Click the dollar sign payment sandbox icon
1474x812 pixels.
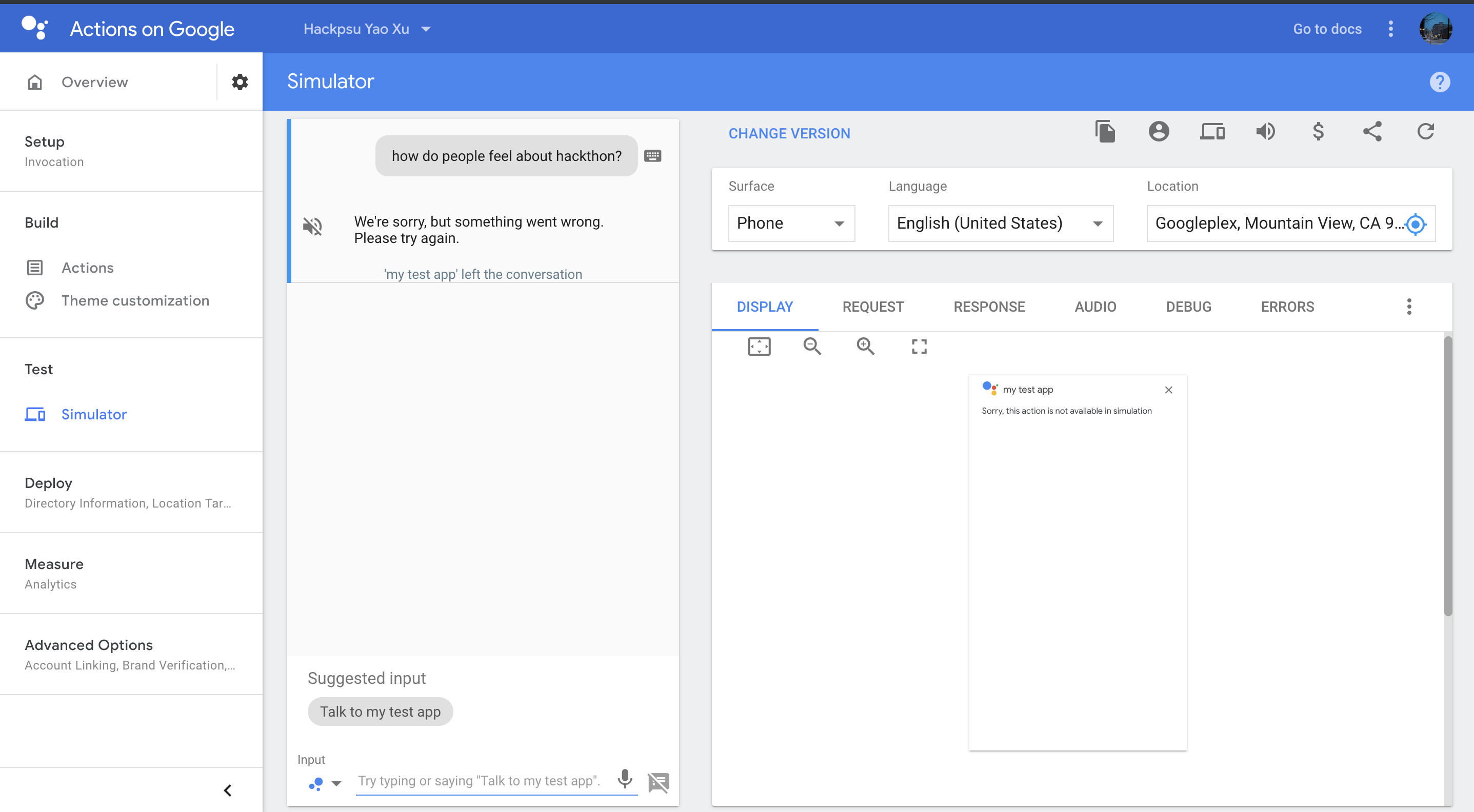pyautogui.click(x=1319, y=132)
